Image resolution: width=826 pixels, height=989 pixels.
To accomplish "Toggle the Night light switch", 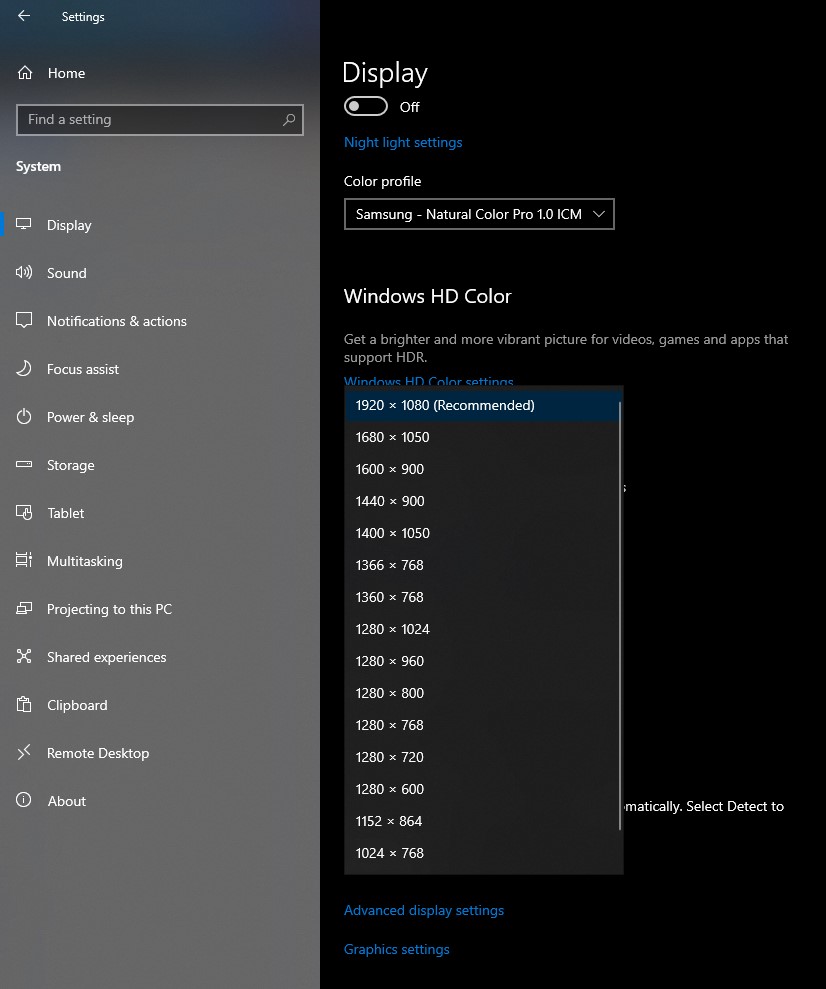I will 366,106.
